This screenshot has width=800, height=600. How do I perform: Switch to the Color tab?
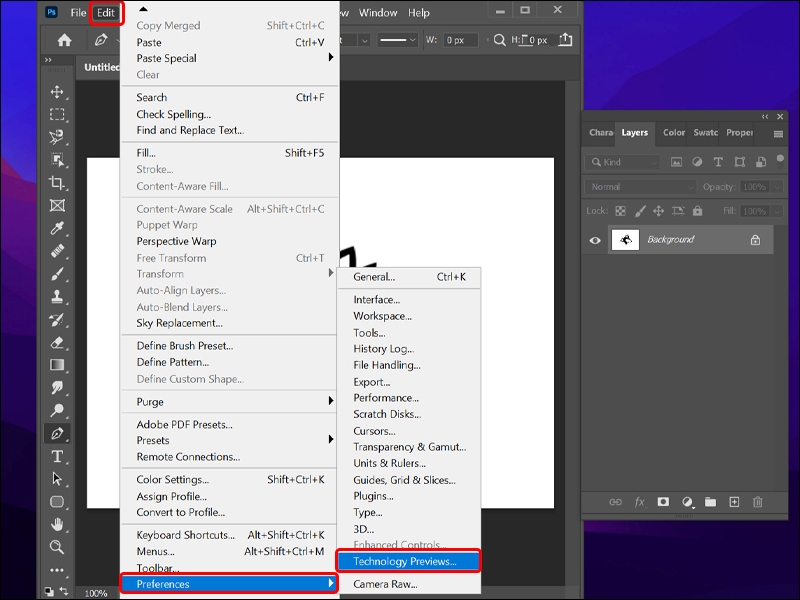(x=672, y=132)
